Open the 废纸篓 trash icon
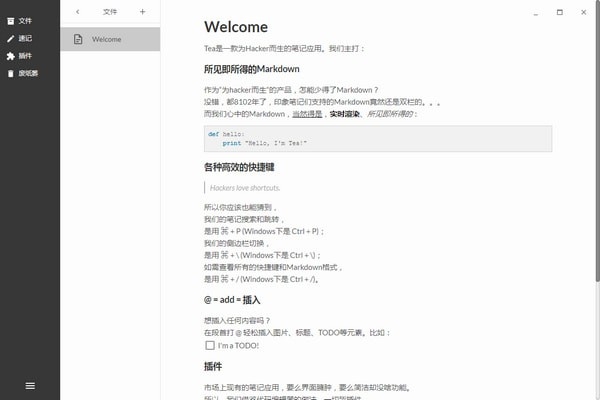The image size is (600, 400). point(11,73)
